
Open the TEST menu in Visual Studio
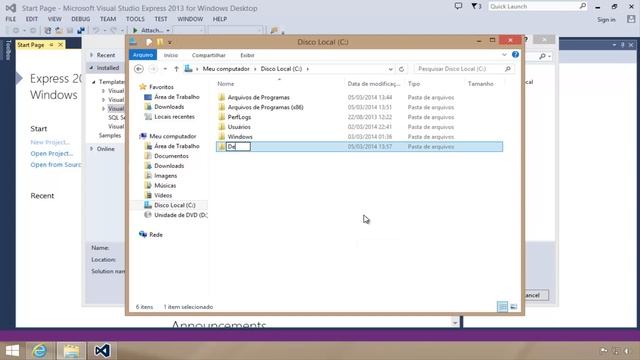(x=161, y=19)
